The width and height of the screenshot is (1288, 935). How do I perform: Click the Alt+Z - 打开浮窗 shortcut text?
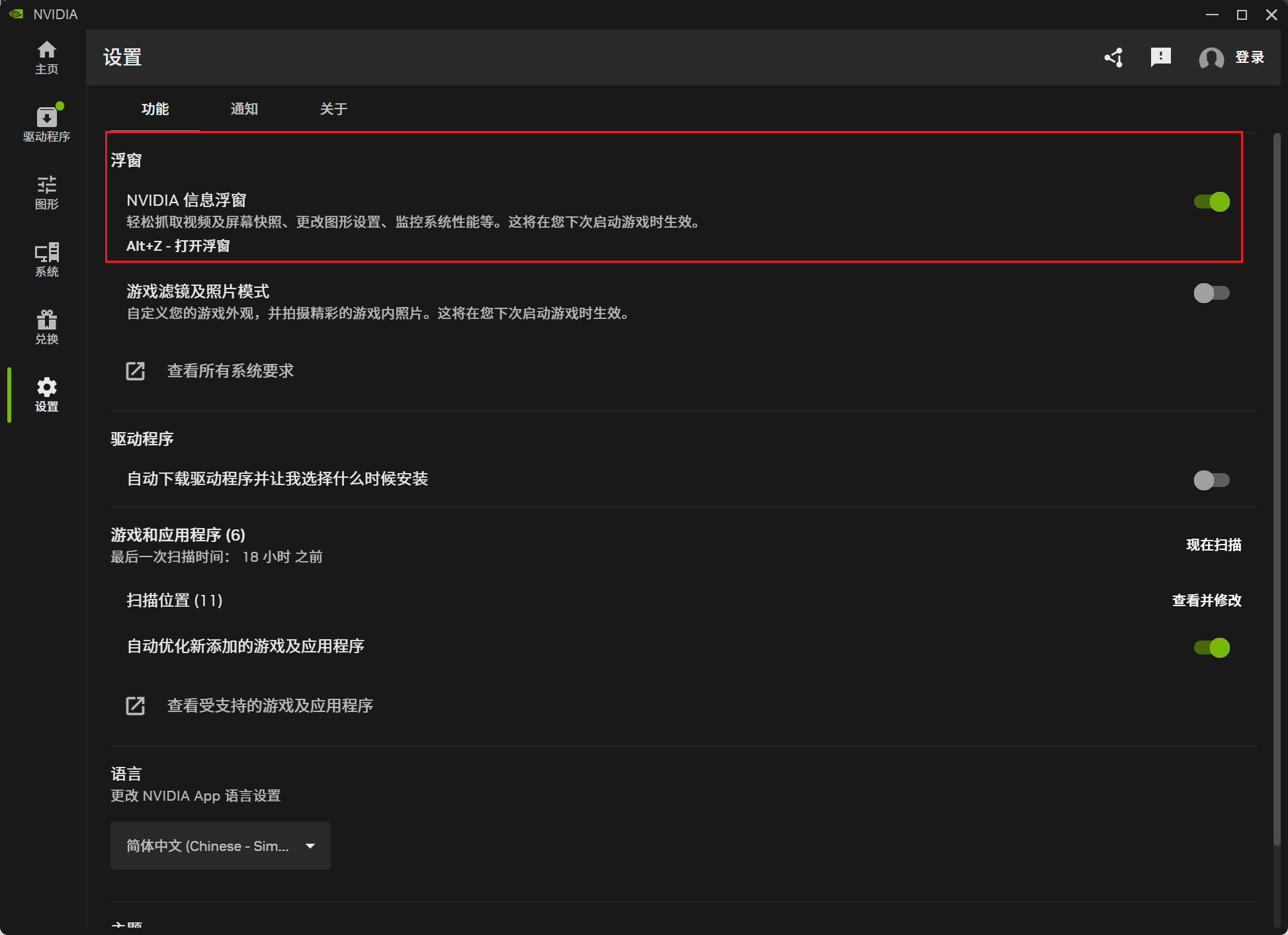[x=178, y=246]
